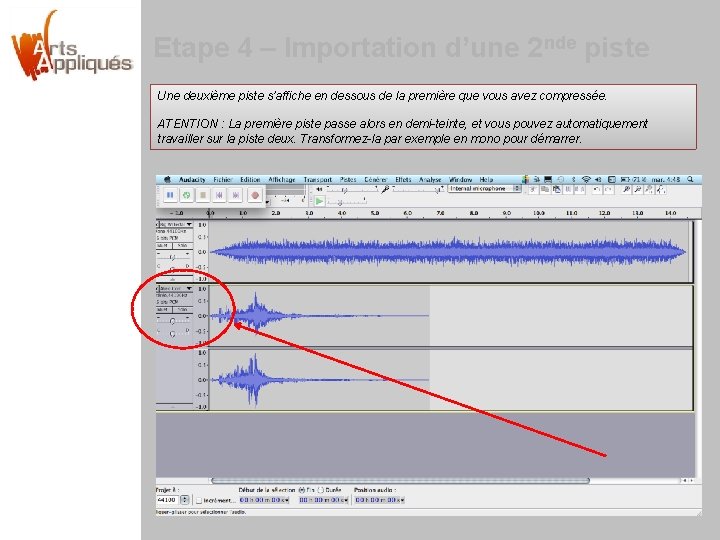The height and width of the screenshot is (540, 720).
Task: Click the playback speed slider
Action: (x=347, y=201)
